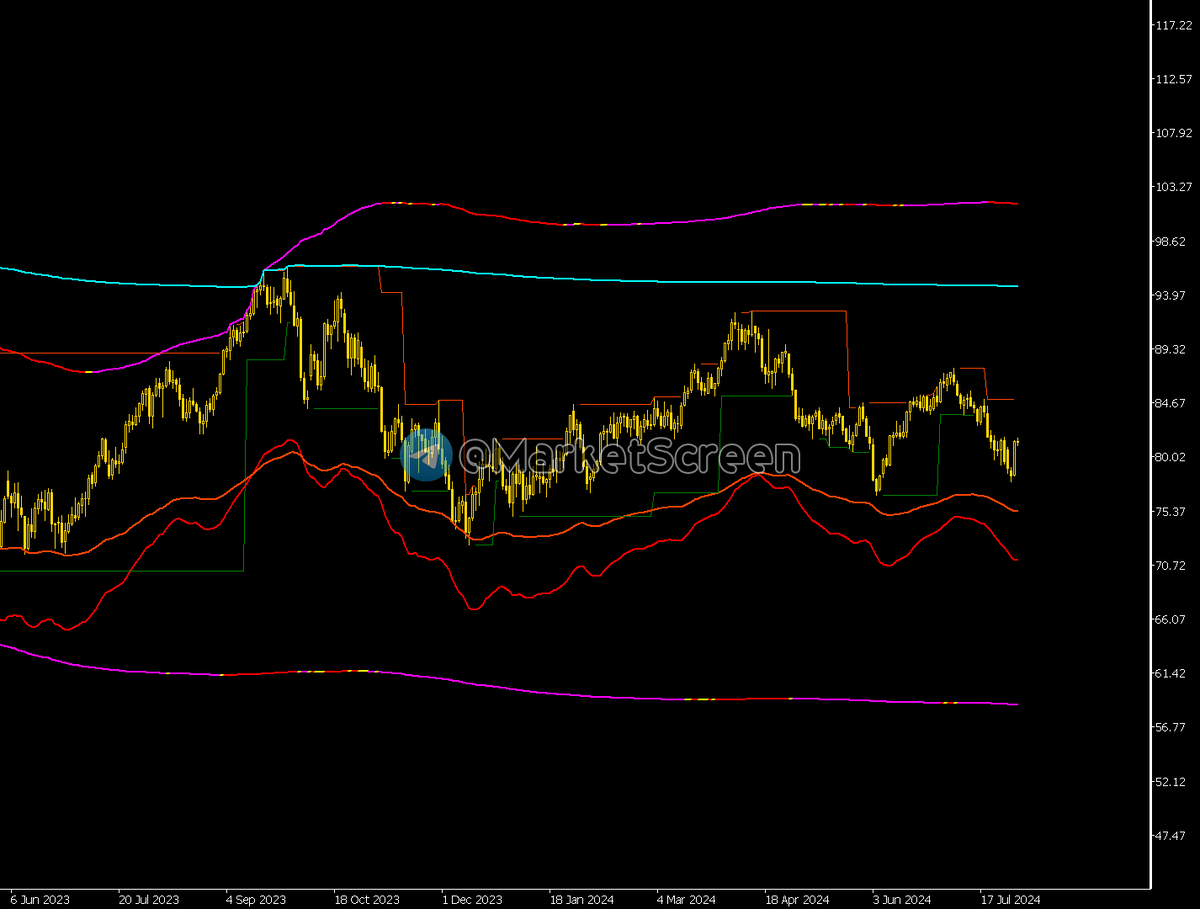Click the 66.07 price level label
Image resolution: width=1200 pixels, height=909 pixels.
coord(1171,619)
